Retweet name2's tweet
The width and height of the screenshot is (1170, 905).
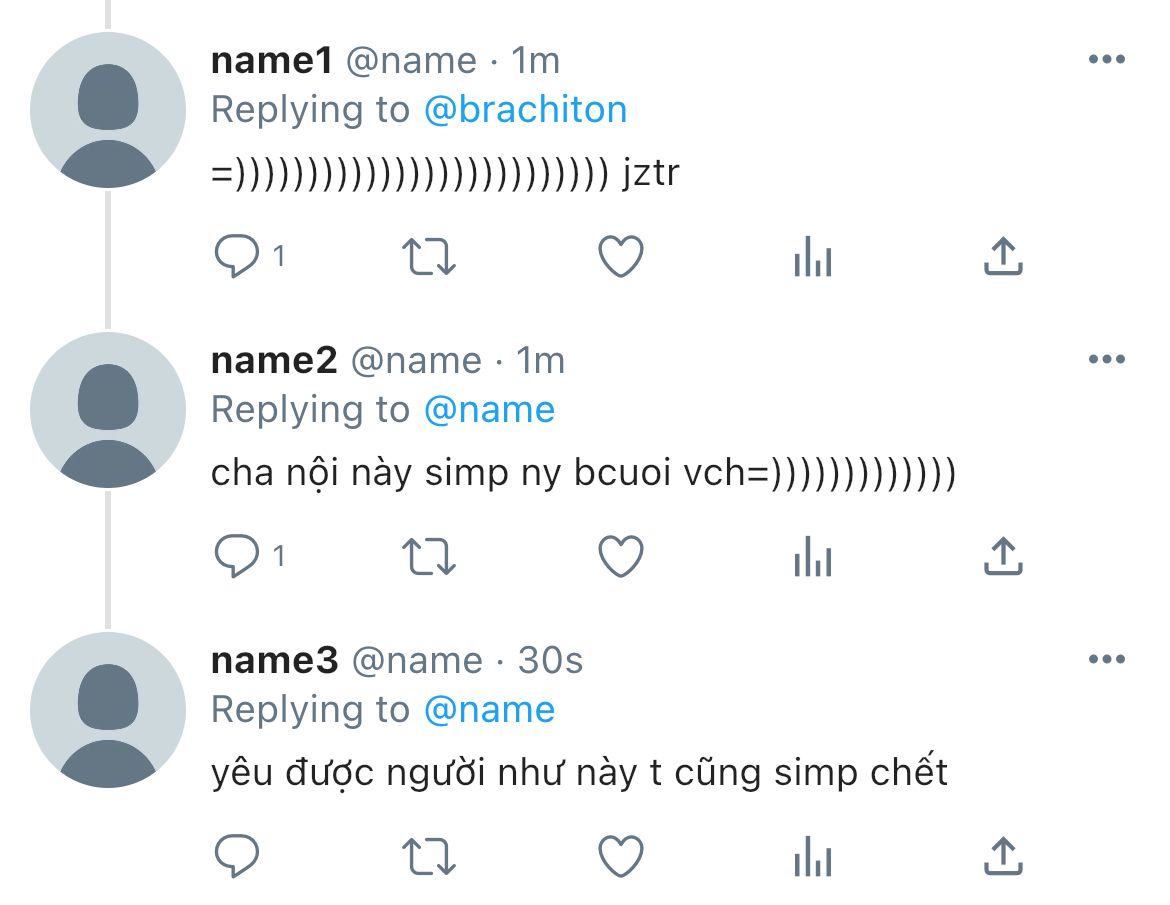click(x=428, y=557)
